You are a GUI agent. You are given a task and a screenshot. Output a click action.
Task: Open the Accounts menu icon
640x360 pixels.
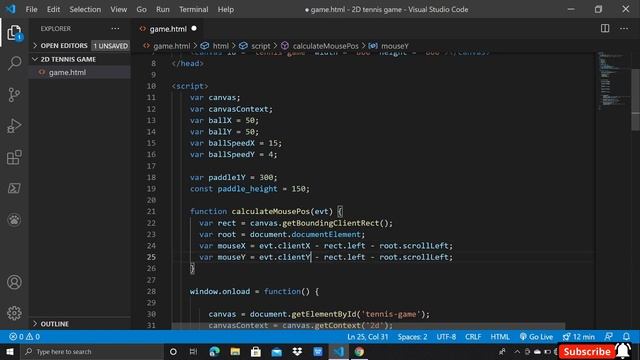point(14,282)
